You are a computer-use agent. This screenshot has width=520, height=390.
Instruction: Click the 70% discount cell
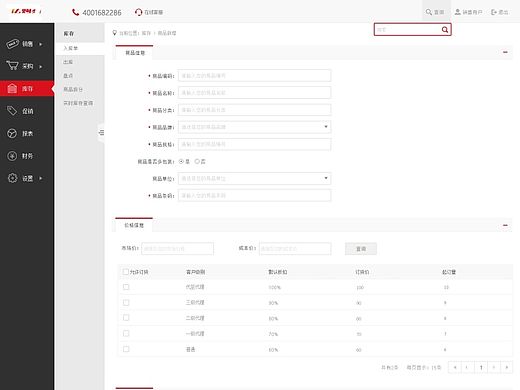click(273, 334)
